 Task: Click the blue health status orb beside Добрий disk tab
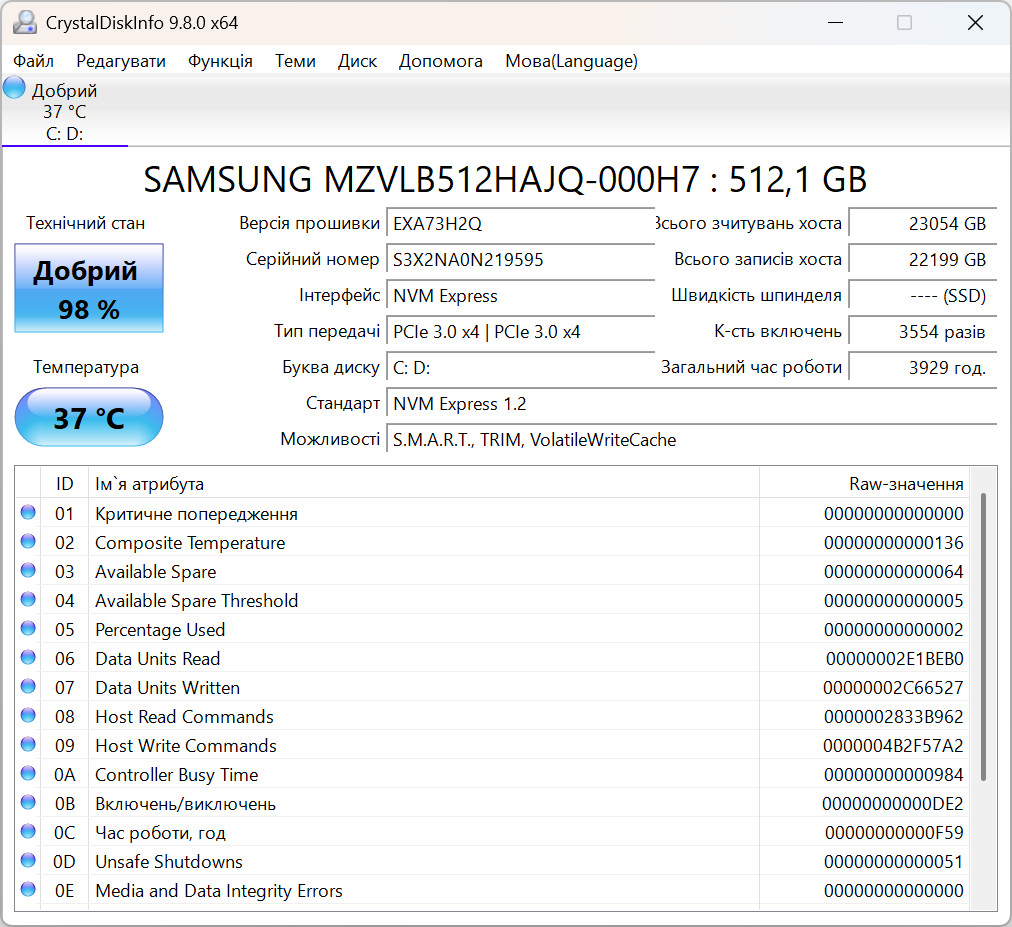[14, 88]
